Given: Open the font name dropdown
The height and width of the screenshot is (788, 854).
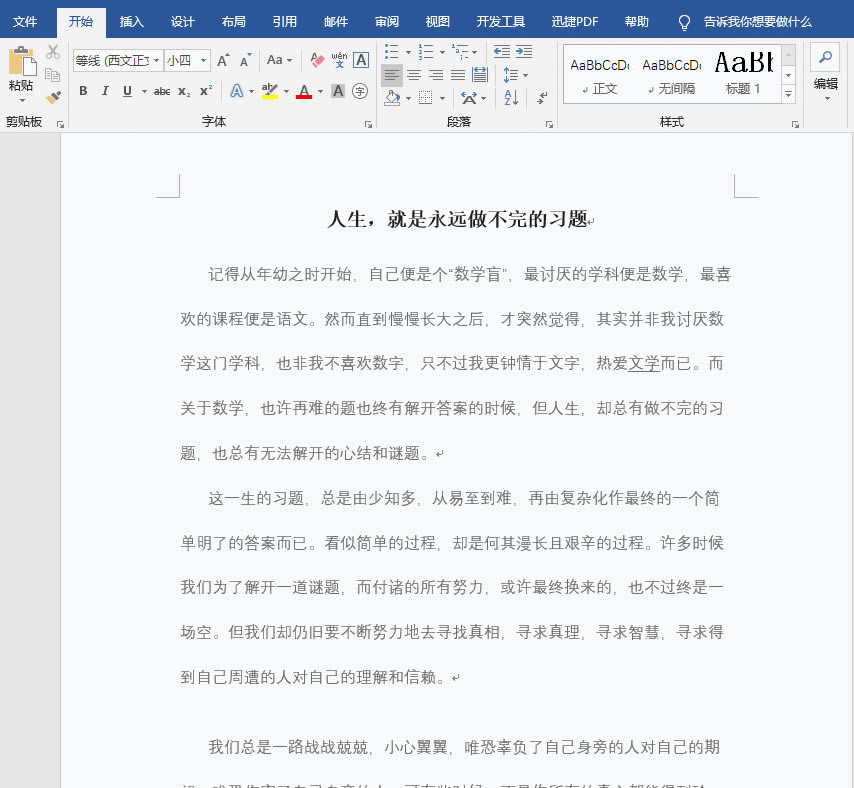Looking at the screenshot, I should click(156, 60).
